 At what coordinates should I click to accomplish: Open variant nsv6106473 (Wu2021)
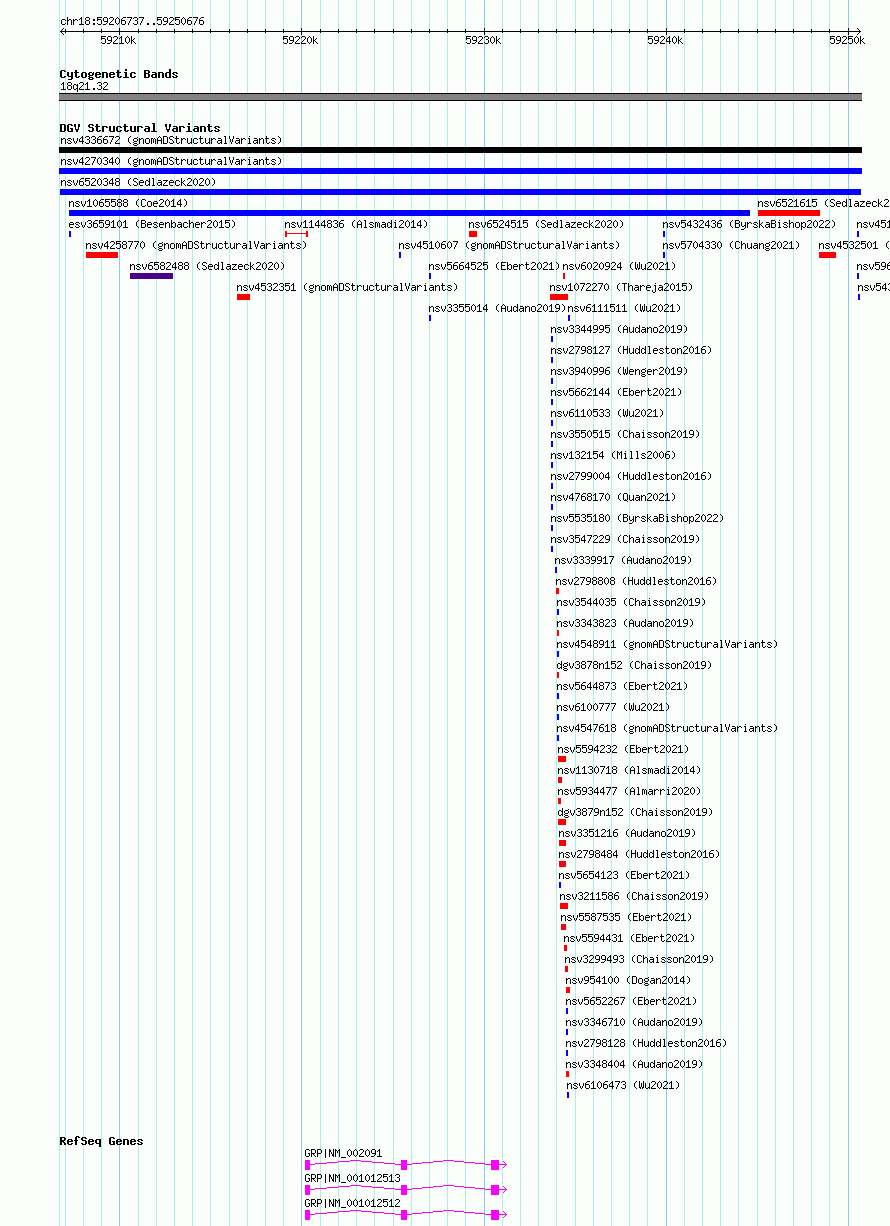tap(623, 1085)
